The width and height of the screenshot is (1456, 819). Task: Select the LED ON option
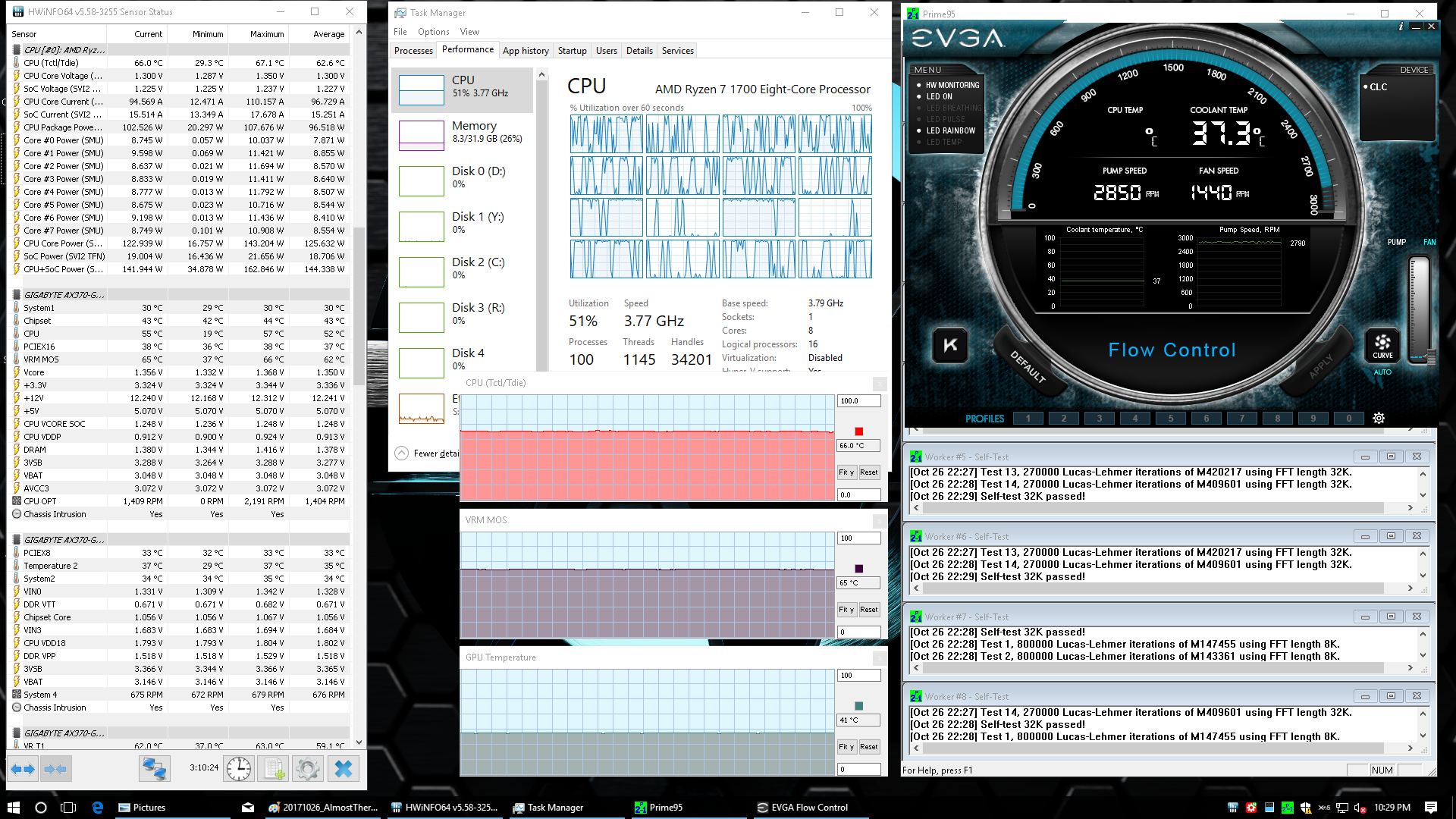(939, 96)
